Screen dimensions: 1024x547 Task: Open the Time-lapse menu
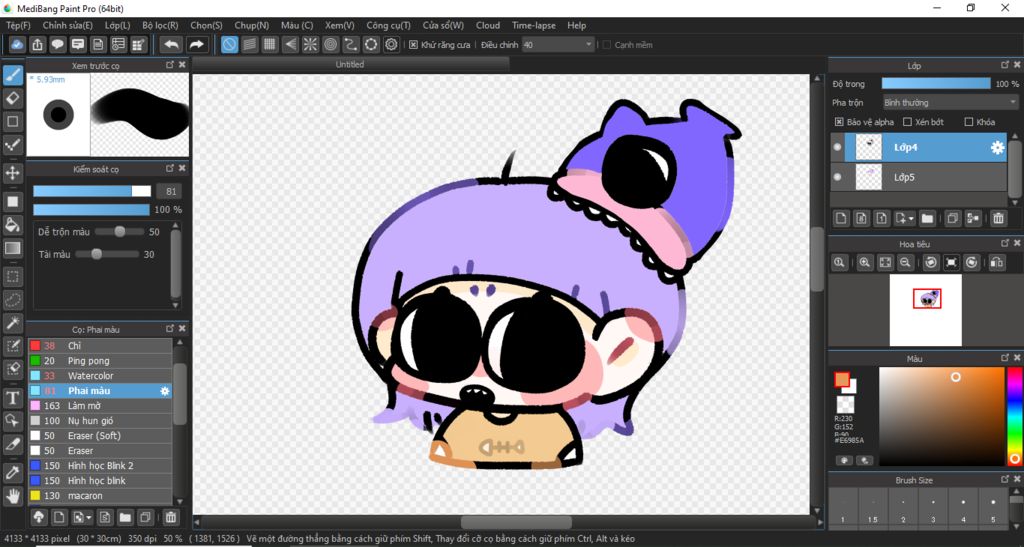click(534, 25)
